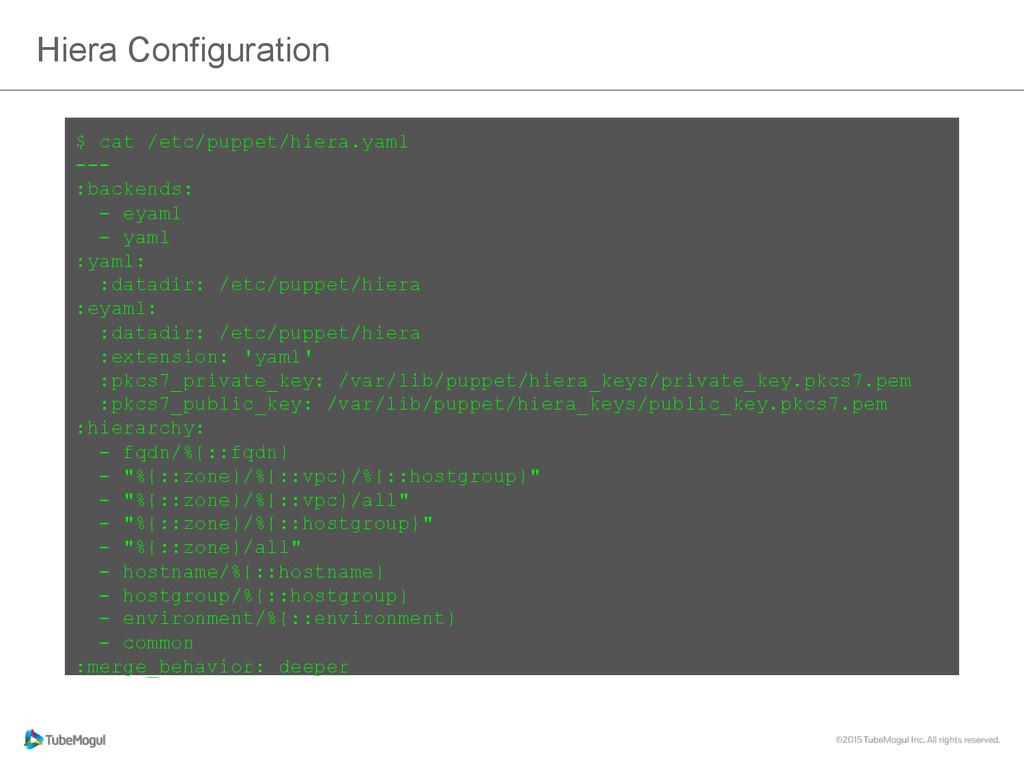Click the eyaml backend list entry
Image resolution: width=1024 pixels, height=768 pixels.
151,213
